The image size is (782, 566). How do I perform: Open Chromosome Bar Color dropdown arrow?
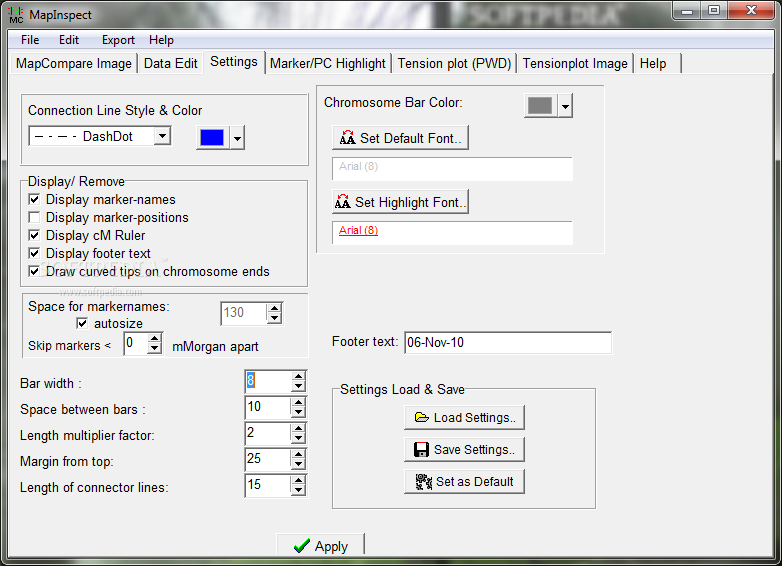click(x=565, y=106)
